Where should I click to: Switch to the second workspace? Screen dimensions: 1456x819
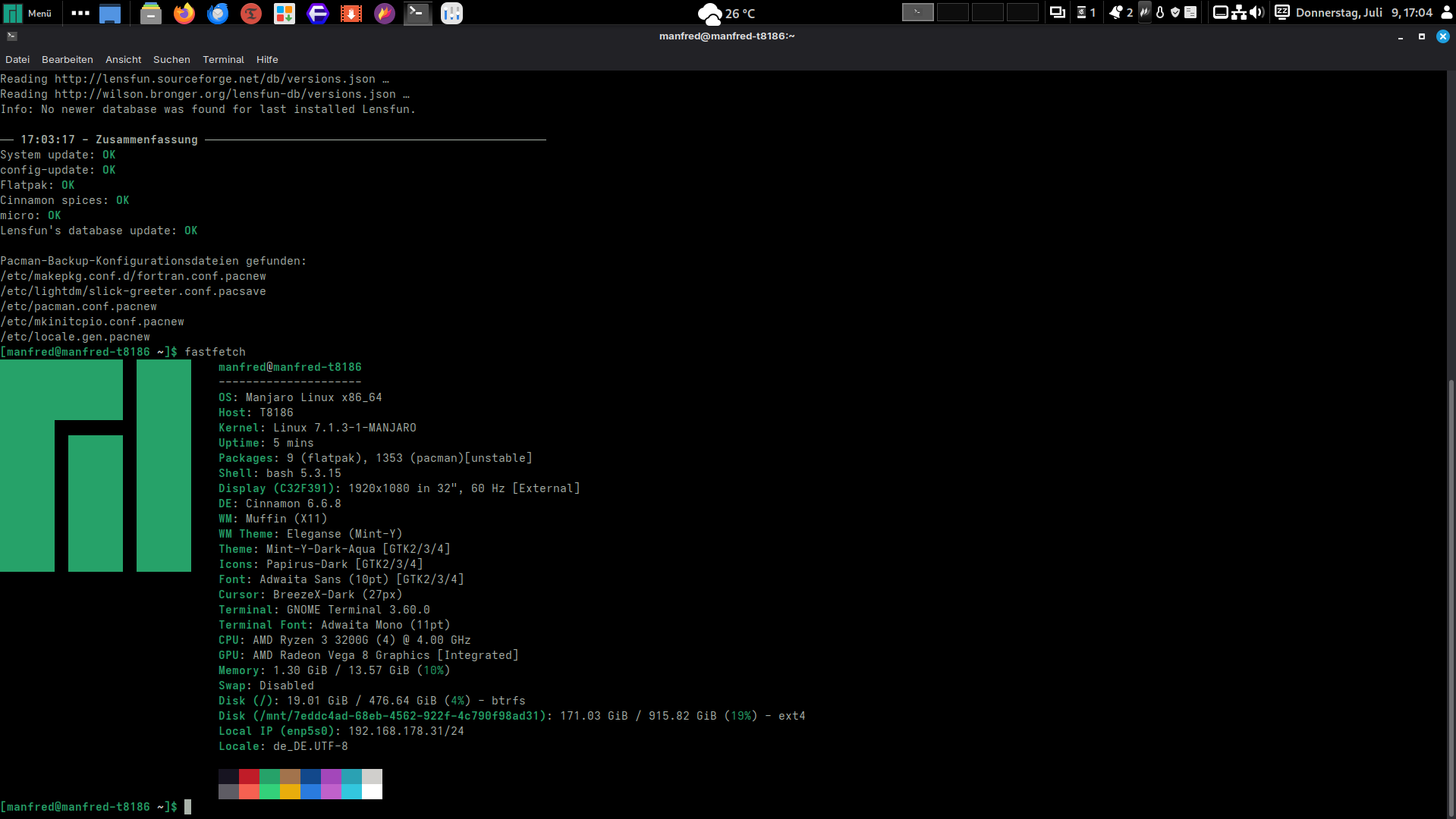tap(952, 12)
